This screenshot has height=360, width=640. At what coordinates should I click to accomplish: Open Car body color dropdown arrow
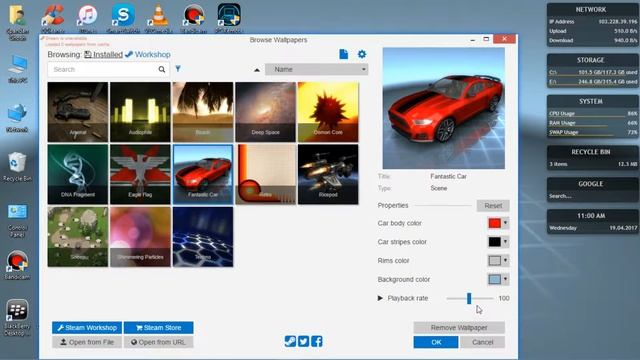click(x=505, y=223)
